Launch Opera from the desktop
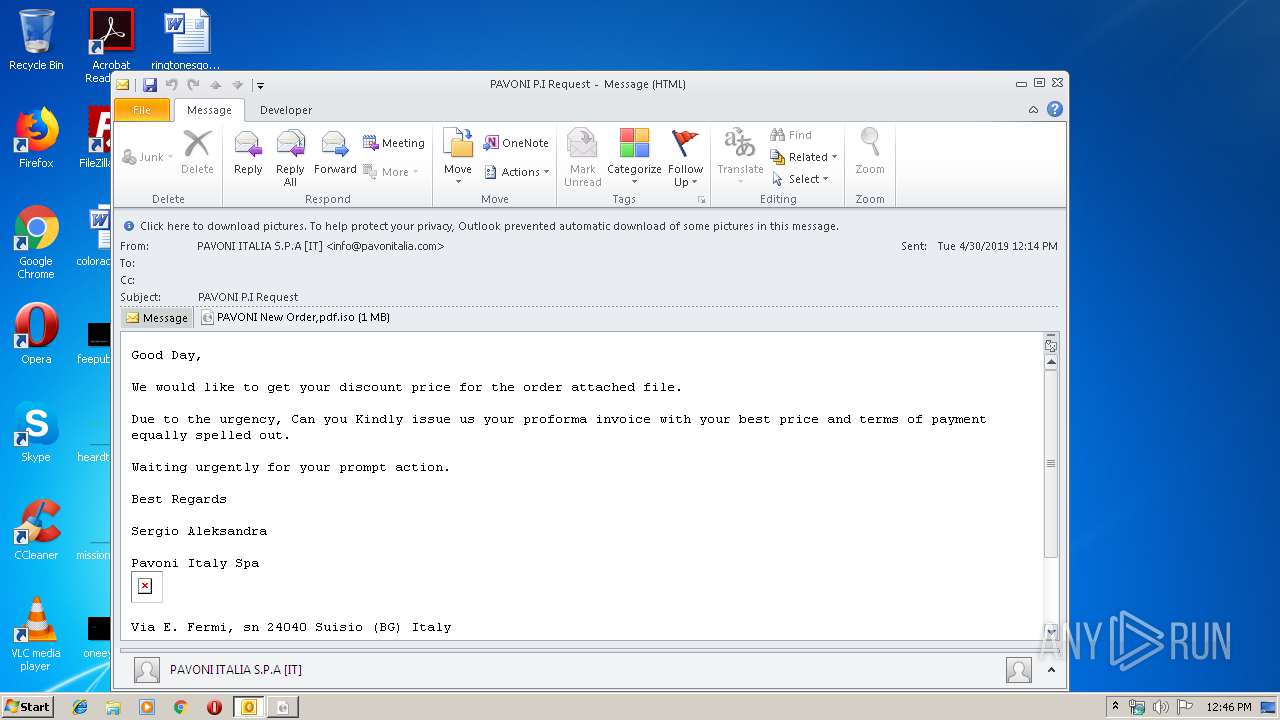Screen dimensions: 1280x720 36,334
